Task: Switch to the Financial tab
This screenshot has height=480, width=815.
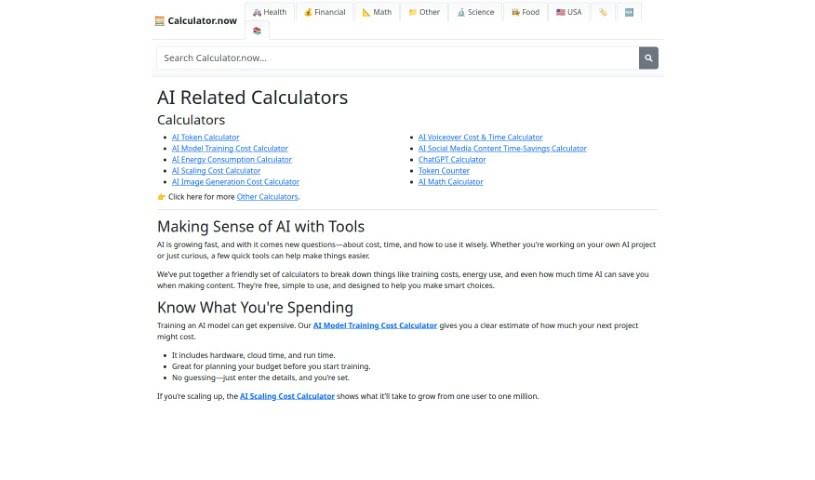Action: tap(324, 12)
